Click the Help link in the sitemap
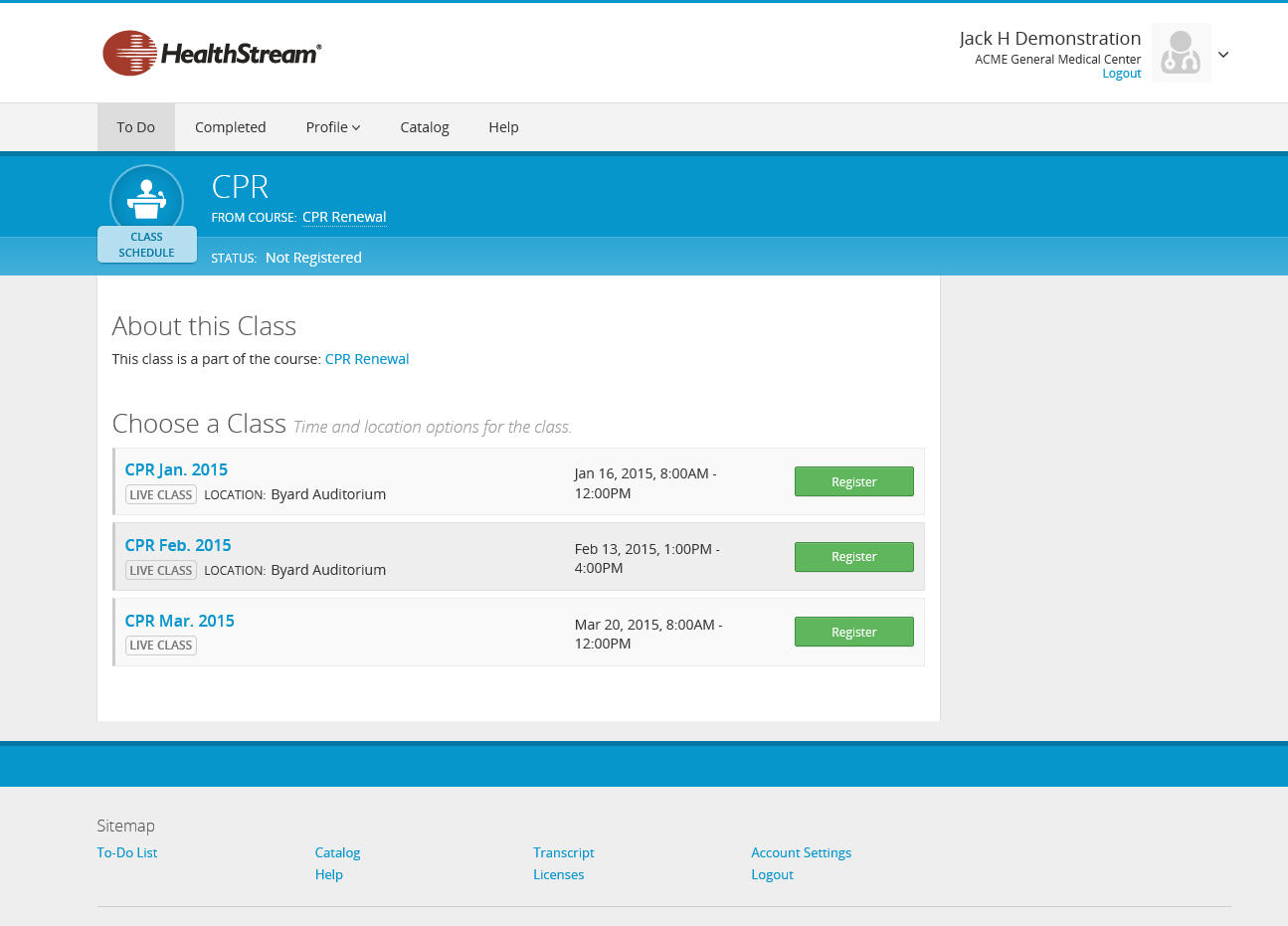Screen dimensions: 1288x926 tap(329, 874)
